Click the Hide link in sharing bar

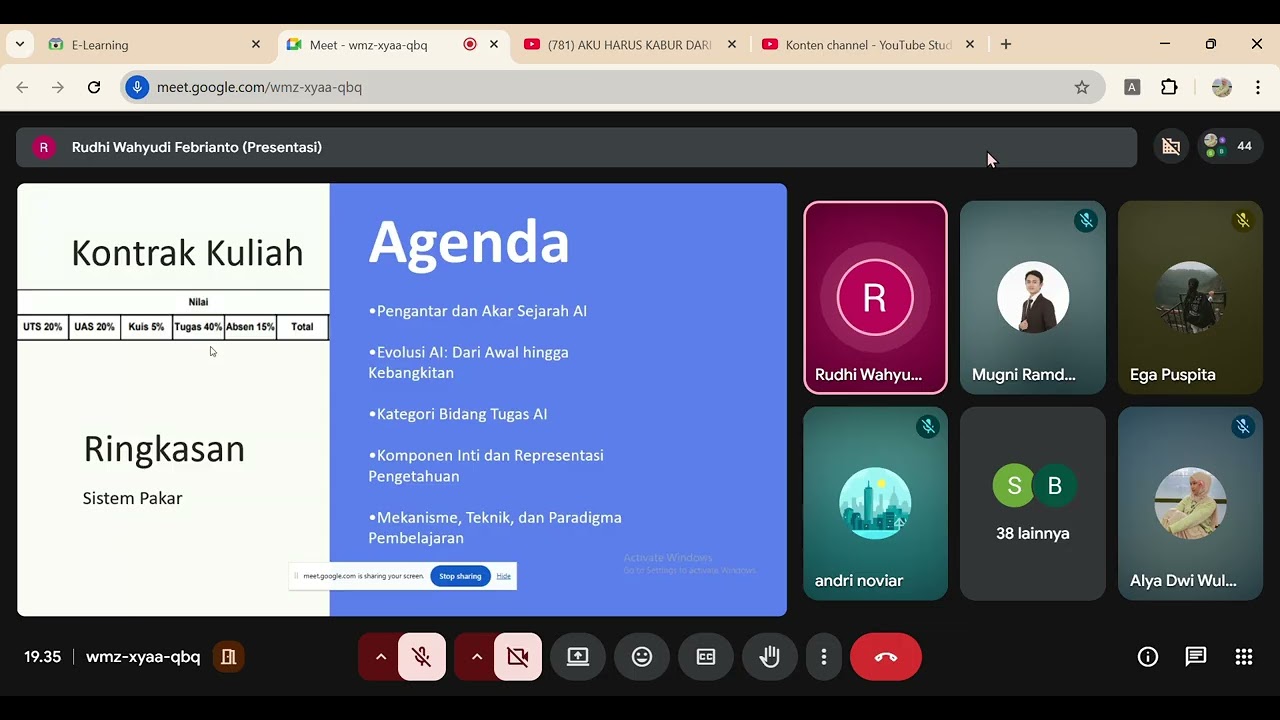pos(504,576)
